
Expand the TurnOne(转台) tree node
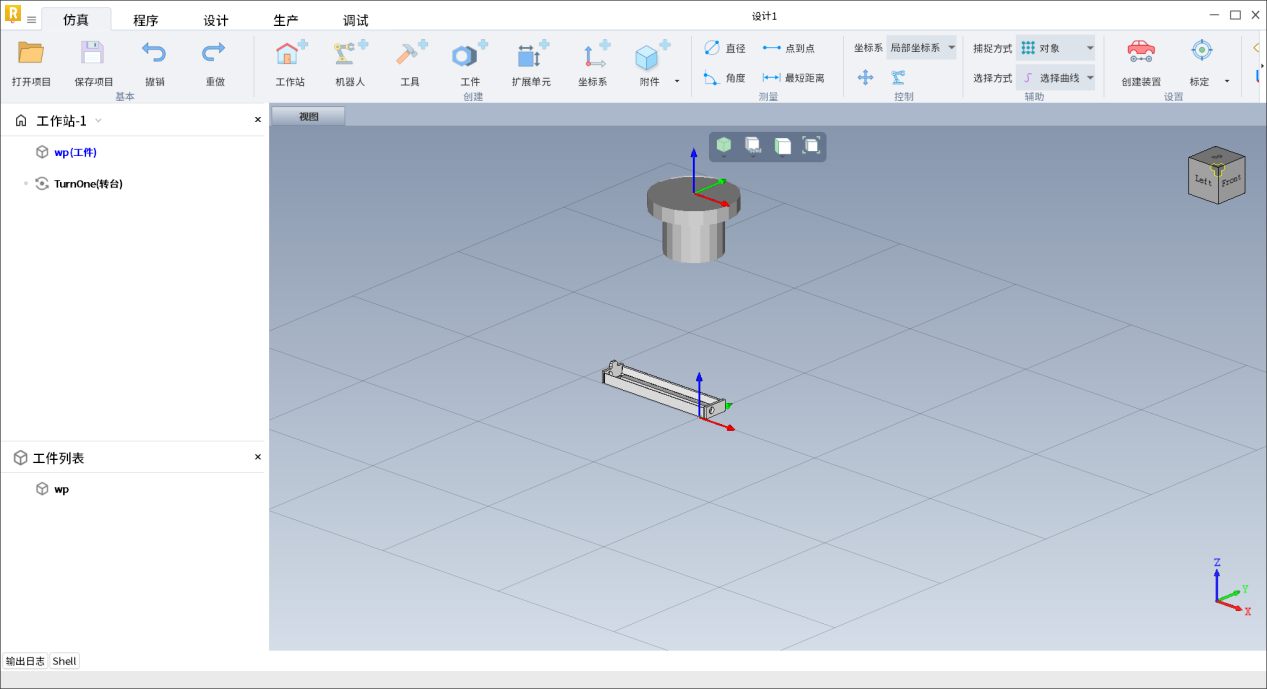point(26,184)
